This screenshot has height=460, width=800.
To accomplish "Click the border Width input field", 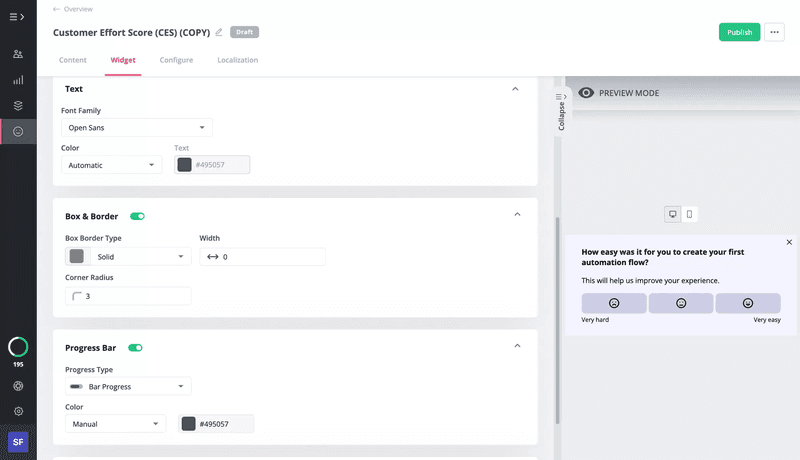I will pyautogui.click(x=262, y=257).
